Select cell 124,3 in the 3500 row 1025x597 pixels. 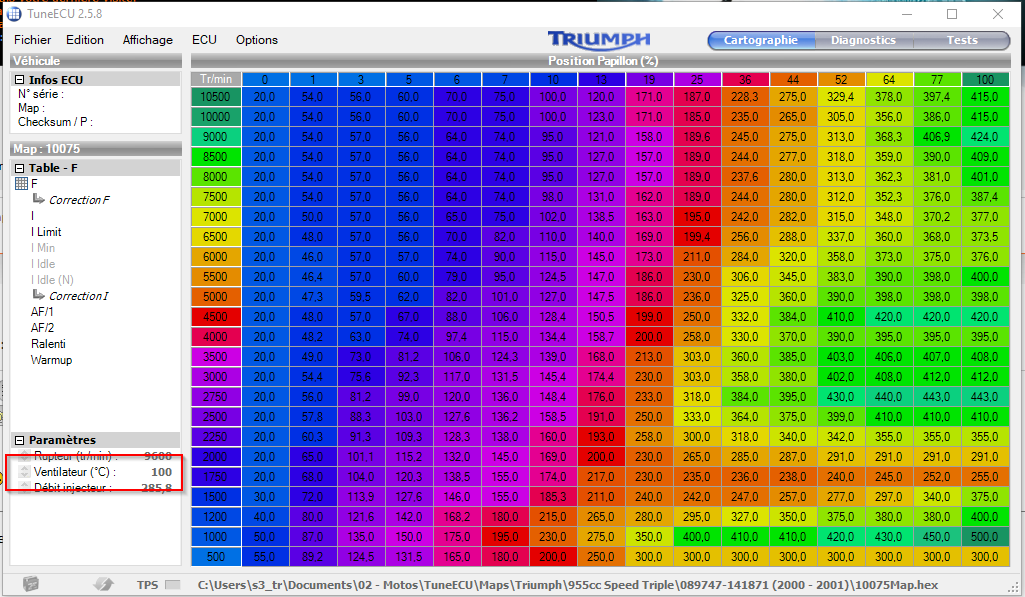(505, 357)
